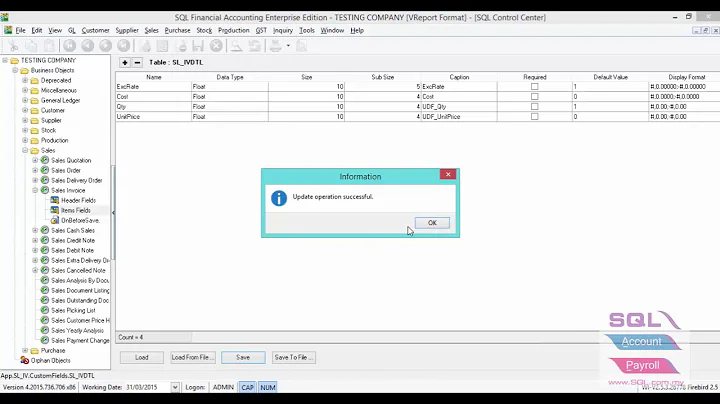Click the Cancel (X circle) toolbar icon

tap(216, 46)
